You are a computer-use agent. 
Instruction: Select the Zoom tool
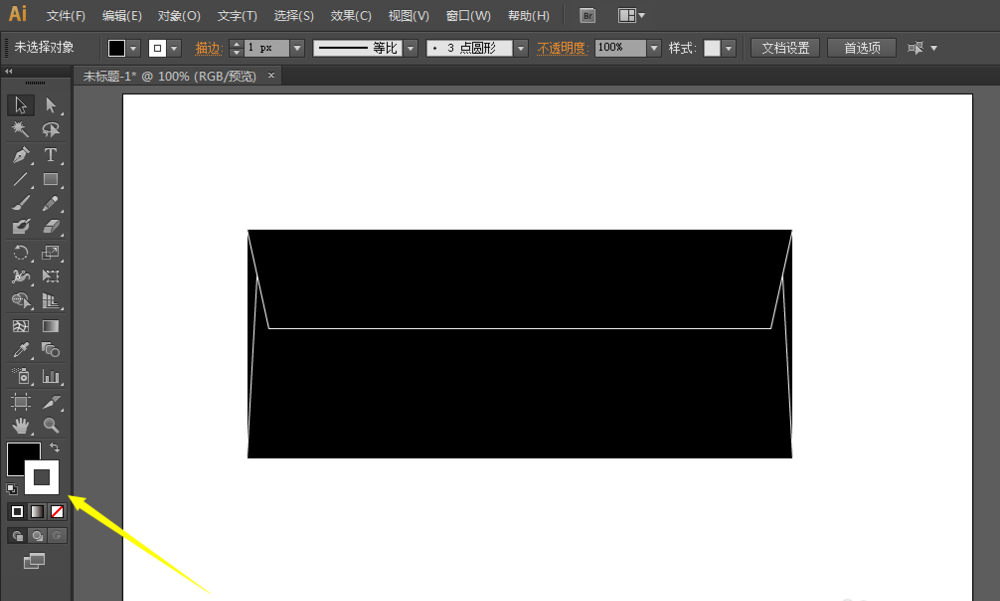50,426
